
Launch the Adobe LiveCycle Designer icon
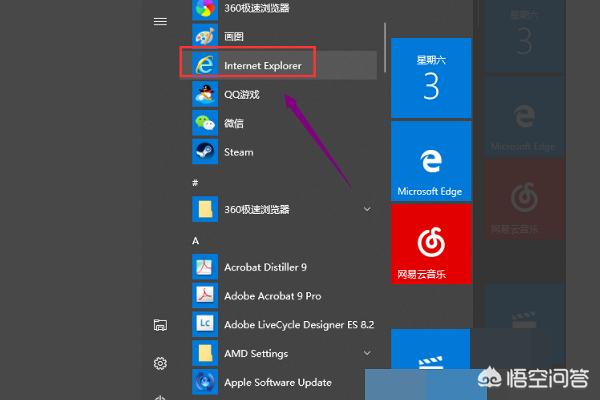205,324
